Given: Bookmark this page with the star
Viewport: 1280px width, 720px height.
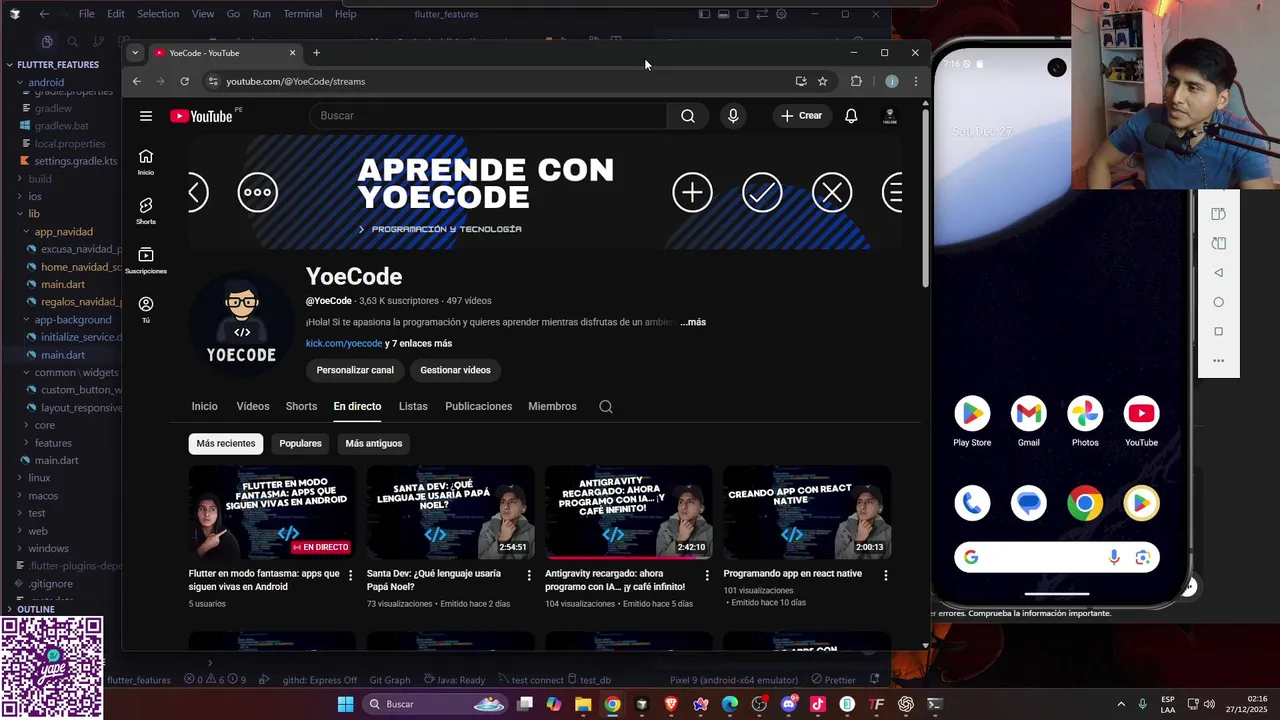Looking at the screenshot, I should coord(822,81).
